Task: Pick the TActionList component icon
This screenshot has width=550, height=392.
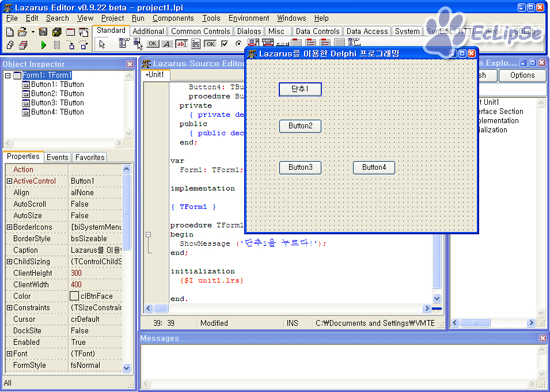Action: pos(354,43)
